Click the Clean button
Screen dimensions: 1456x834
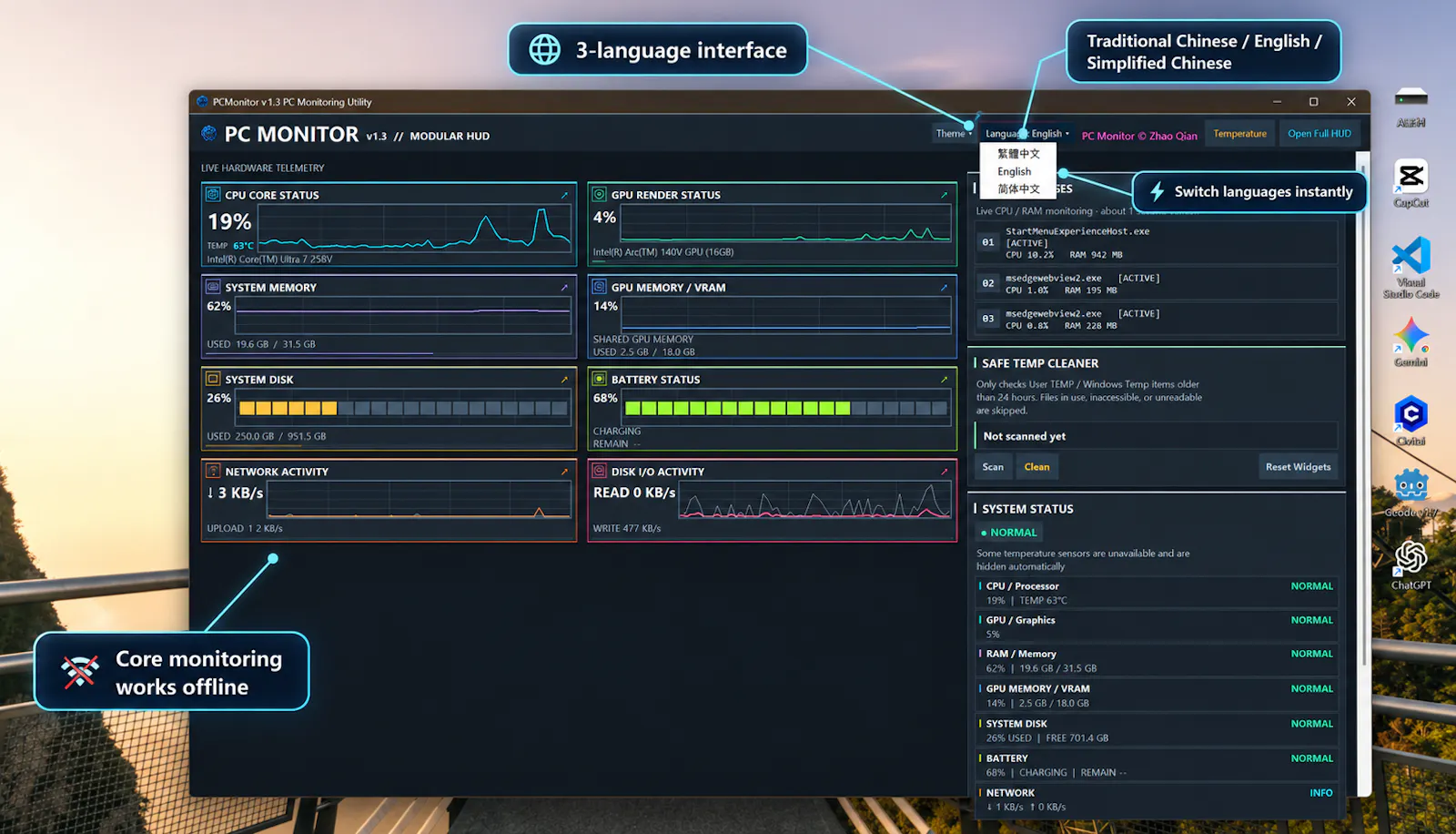(1036, 467)
